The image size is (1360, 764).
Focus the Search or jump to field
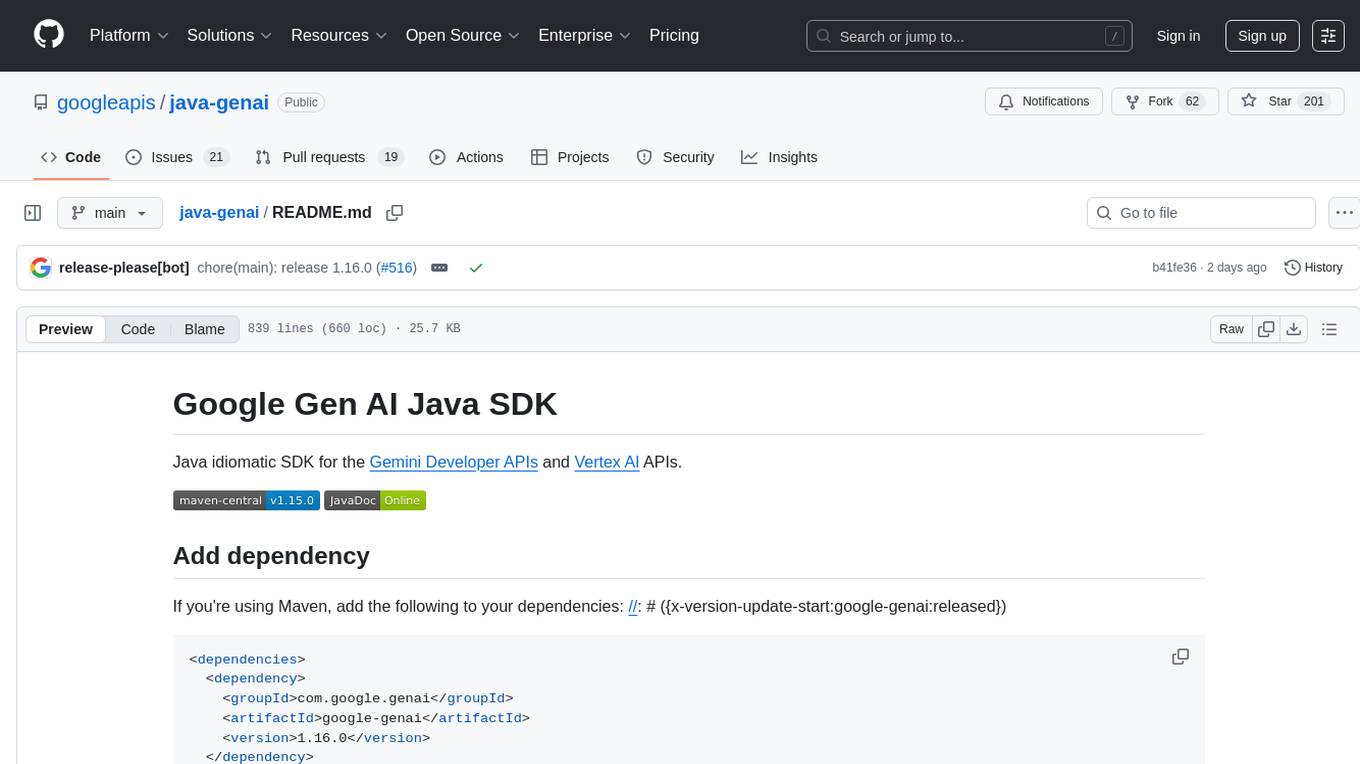pos(969,36)
